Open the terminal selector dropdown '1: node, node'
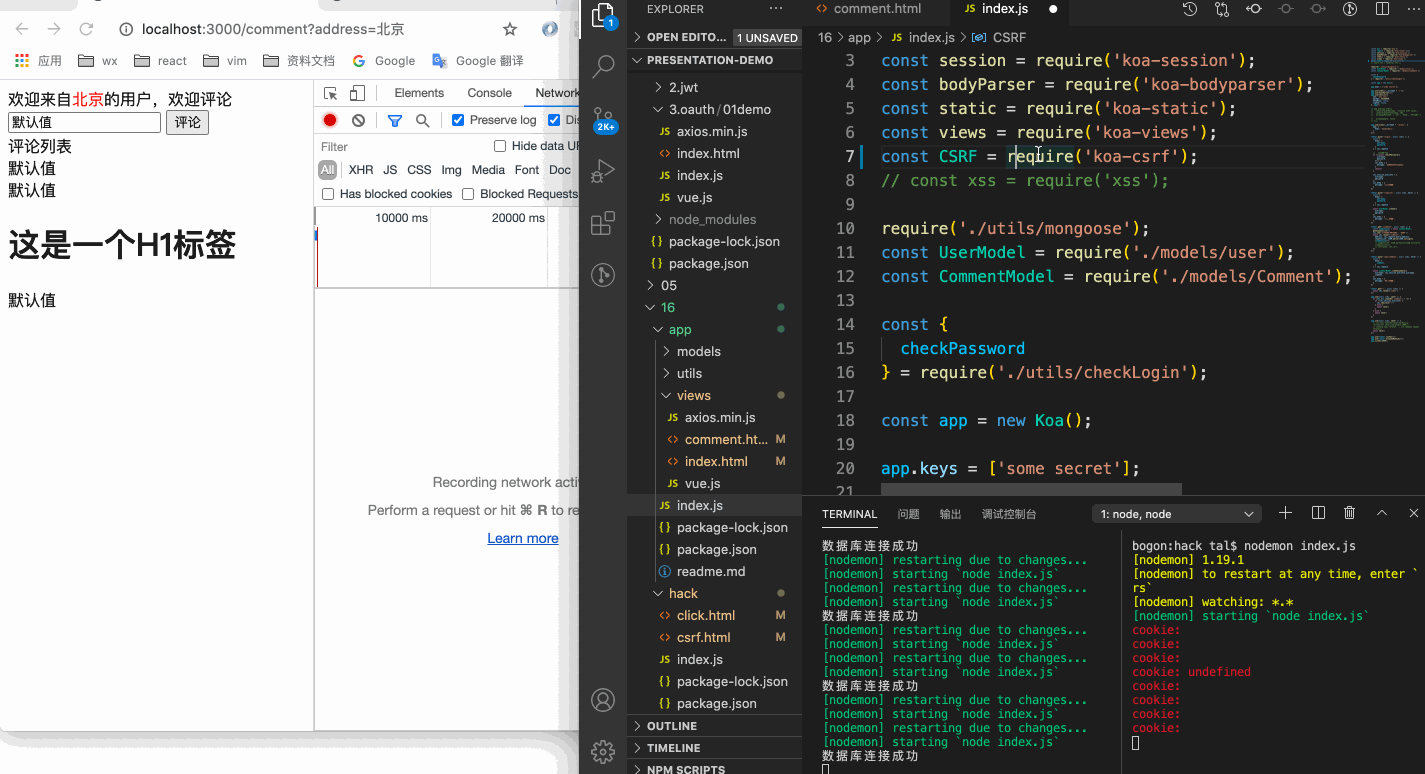 coord(1177,514)
